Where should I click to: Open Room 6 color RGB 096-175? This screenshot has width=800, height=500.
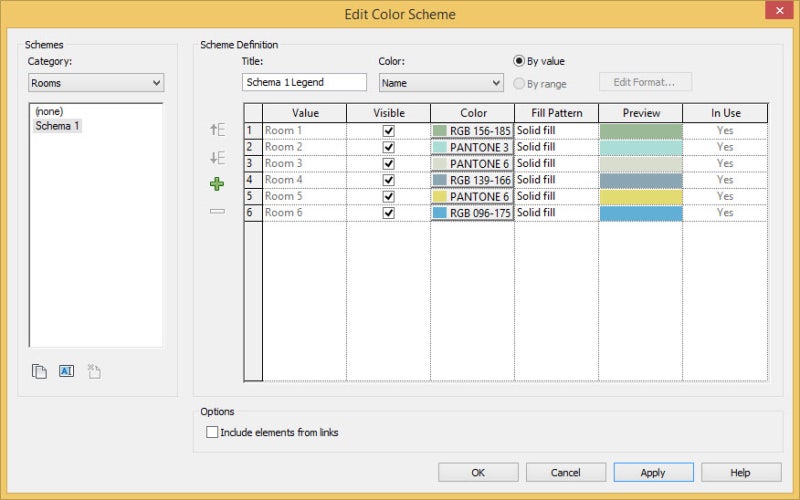coord(472,213)
